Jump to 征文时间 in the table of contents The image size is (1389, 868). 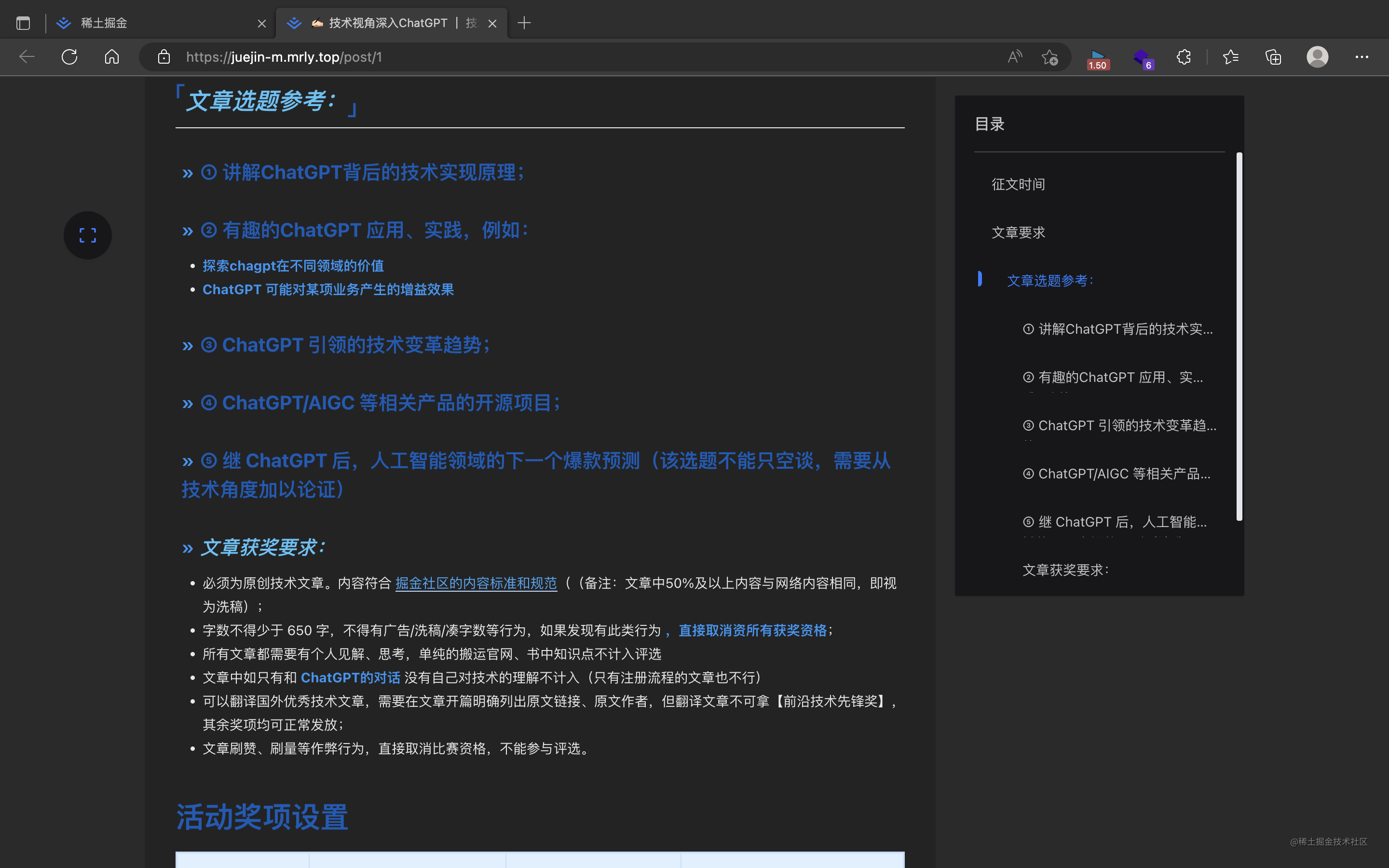[1018, 184]
